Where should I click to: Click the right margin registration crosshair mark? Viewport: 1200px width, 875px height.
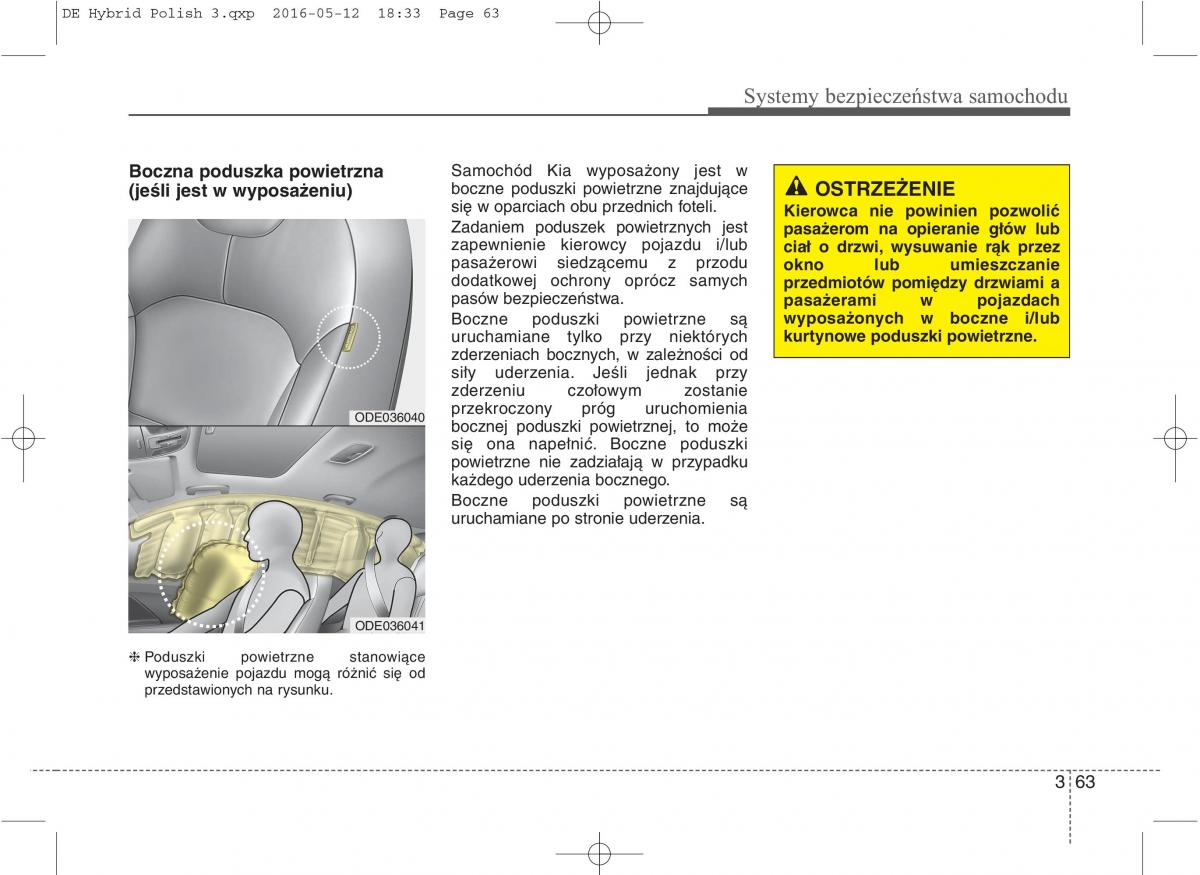coord(1176,437)
